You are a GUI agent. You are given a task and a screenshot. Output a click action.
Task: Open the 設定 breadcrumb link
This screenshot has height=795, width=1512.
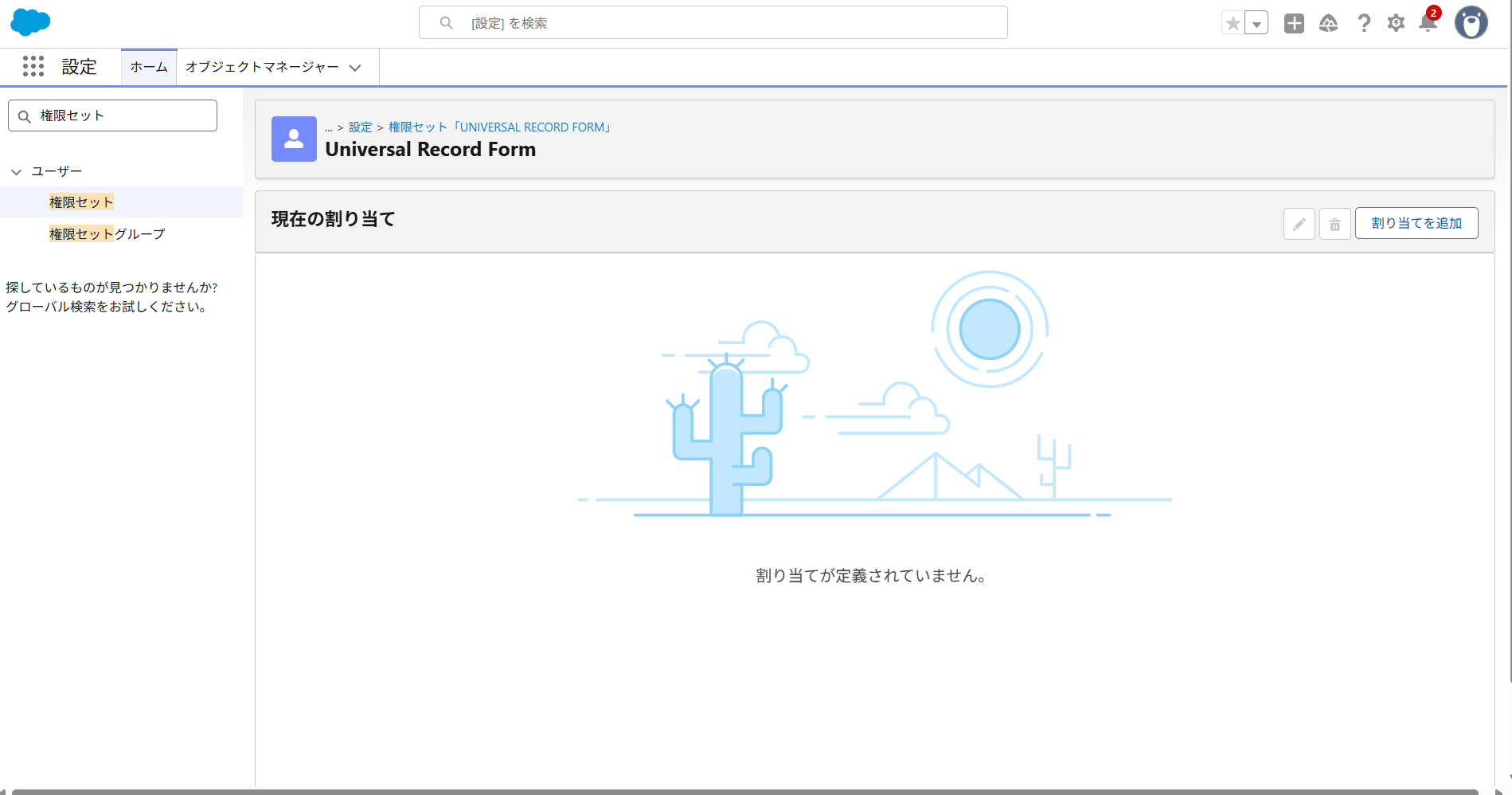coord(360,127)
